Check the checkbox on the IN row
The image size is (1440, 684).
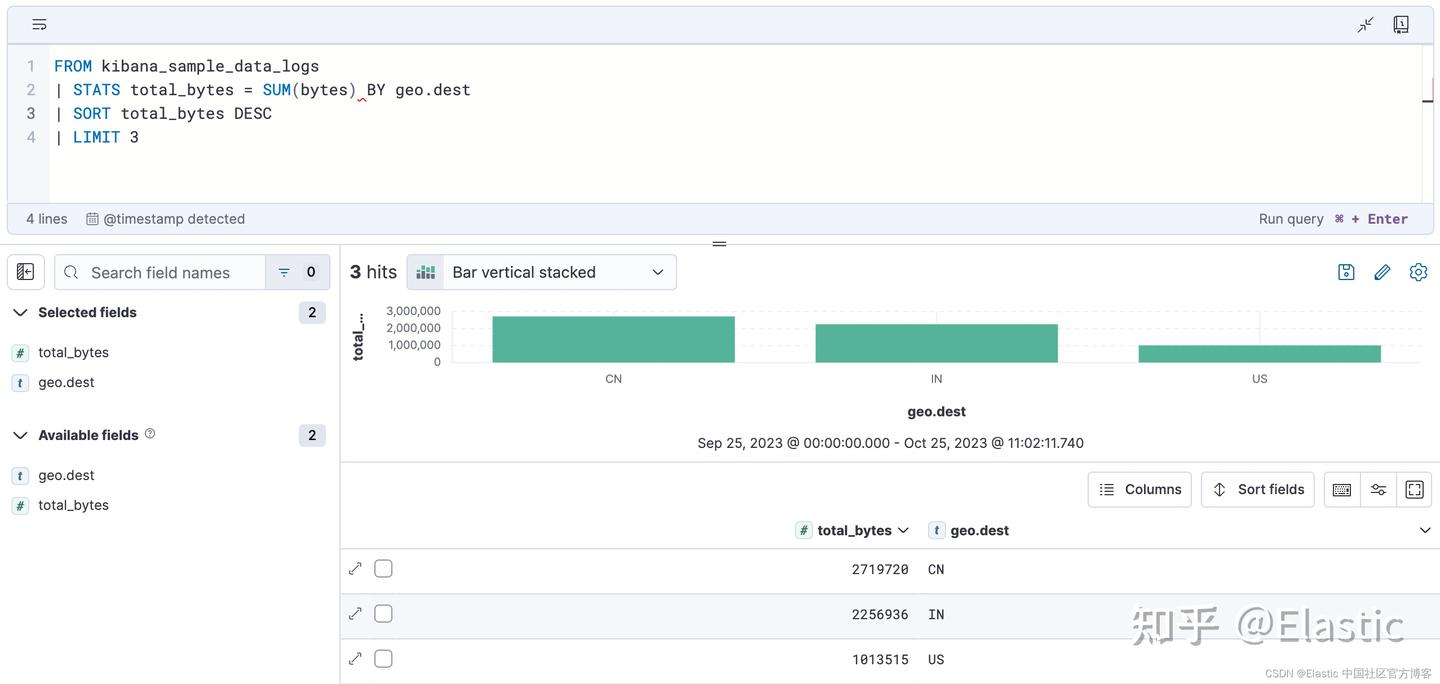point(383,613)
